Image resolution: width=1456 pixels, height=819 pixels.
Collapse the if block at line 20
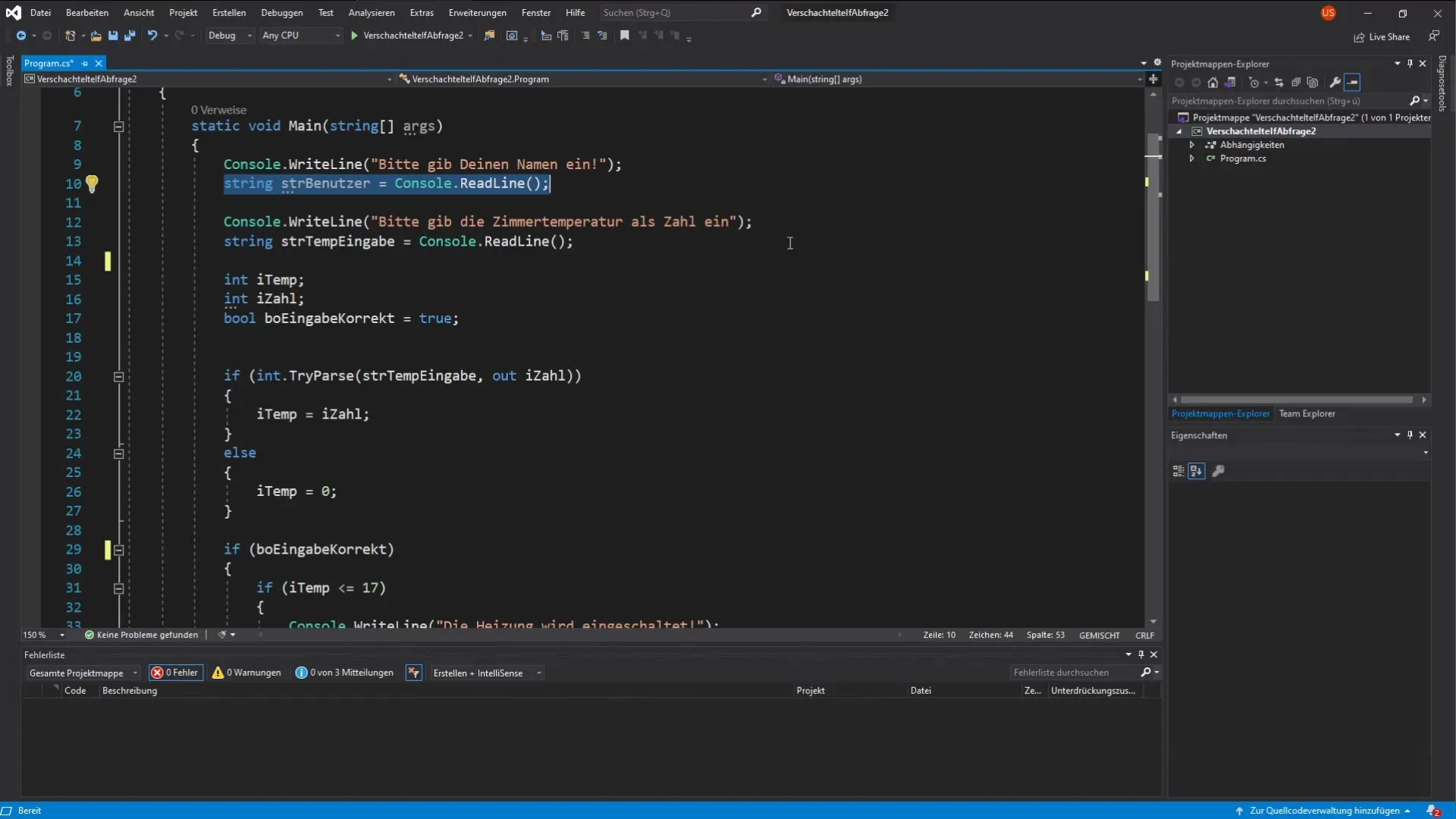click(119, 377)
